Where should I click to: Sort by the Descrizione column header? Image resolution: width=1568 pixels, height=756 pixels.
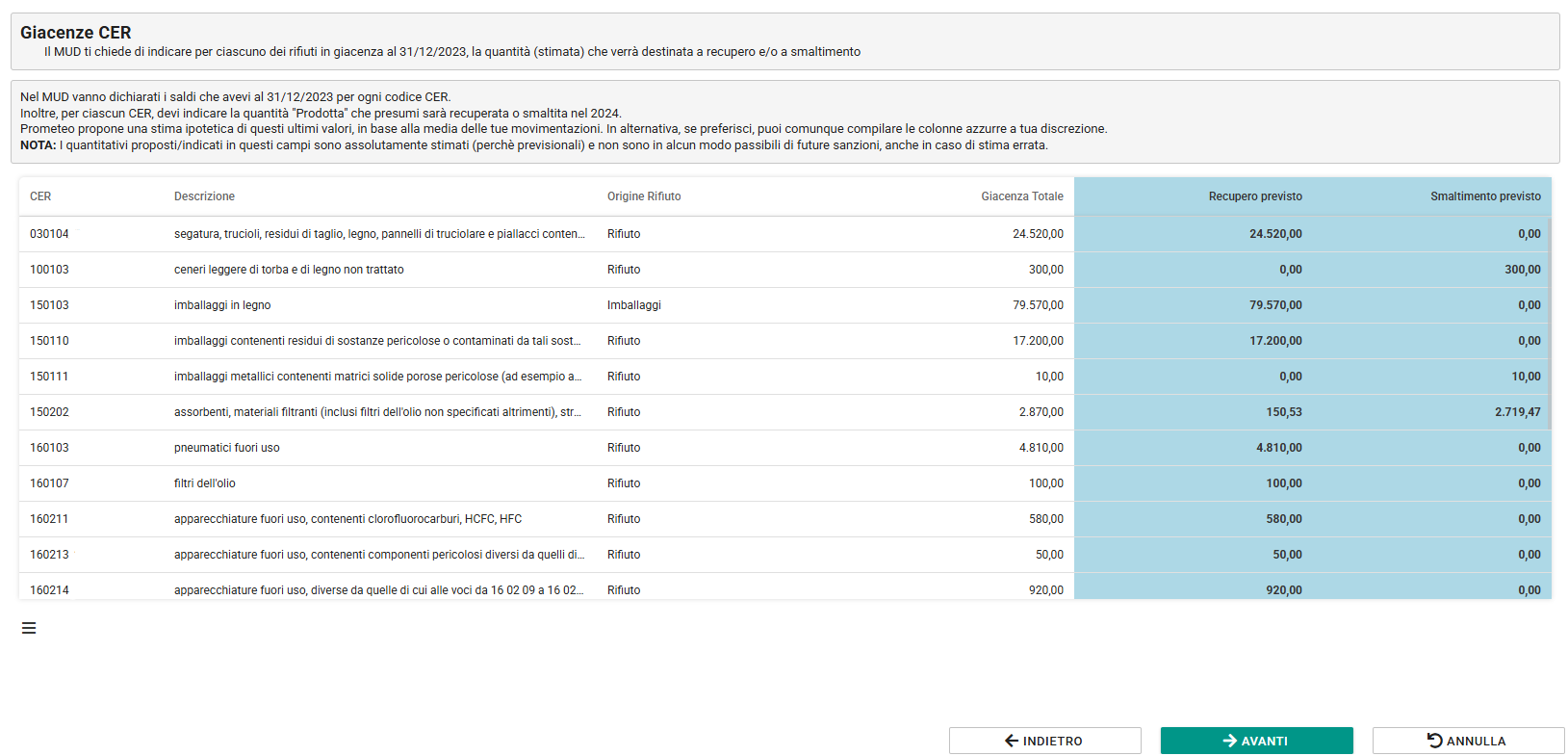point(204,196)
